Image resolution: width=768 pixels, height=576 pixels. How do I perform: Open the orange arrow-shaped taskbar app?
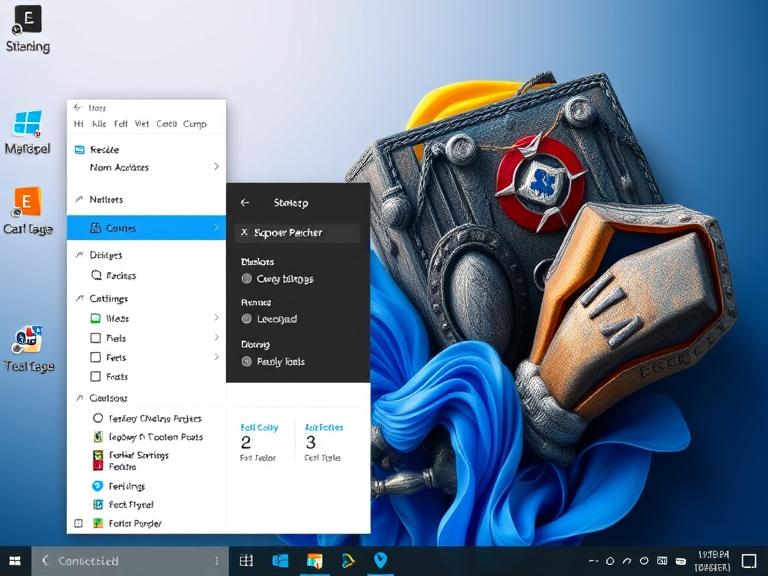coord(348,560)
